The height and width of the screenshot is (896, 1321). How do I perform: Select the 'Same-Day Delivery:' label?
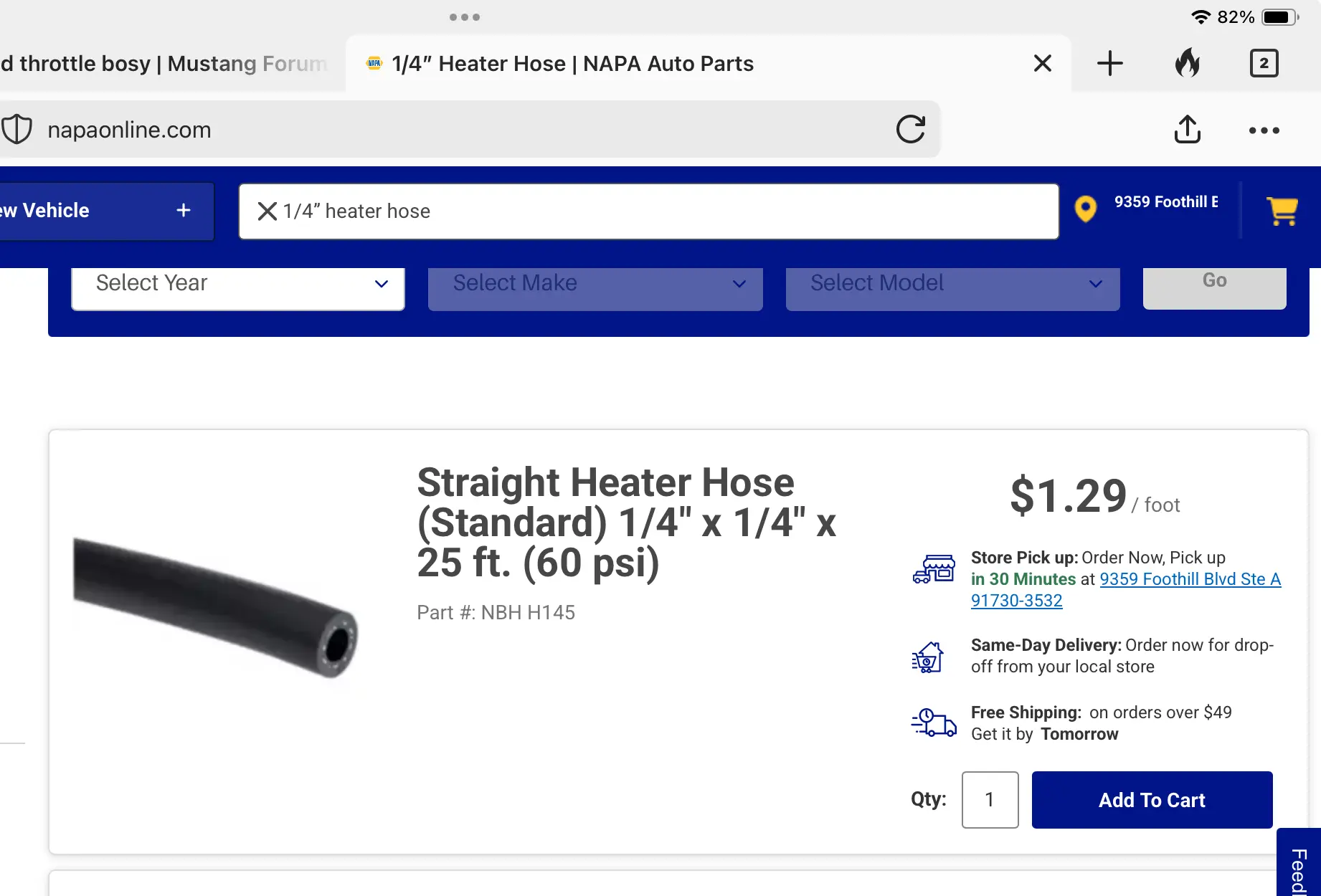pos(1046,645)
